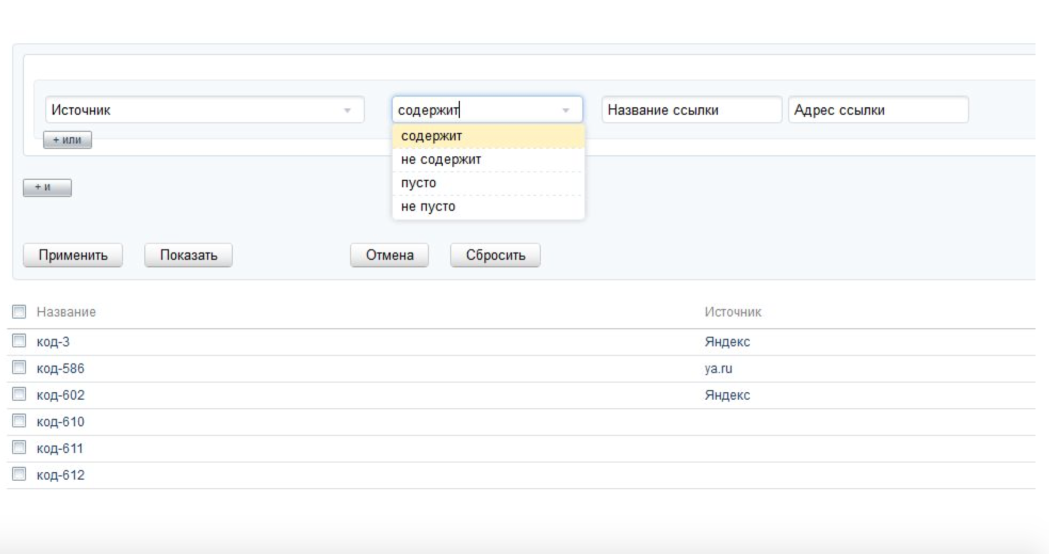Select 'содержит' option in dropdown list
This screenshot has height=554, width=1049.
pos(487,136)
